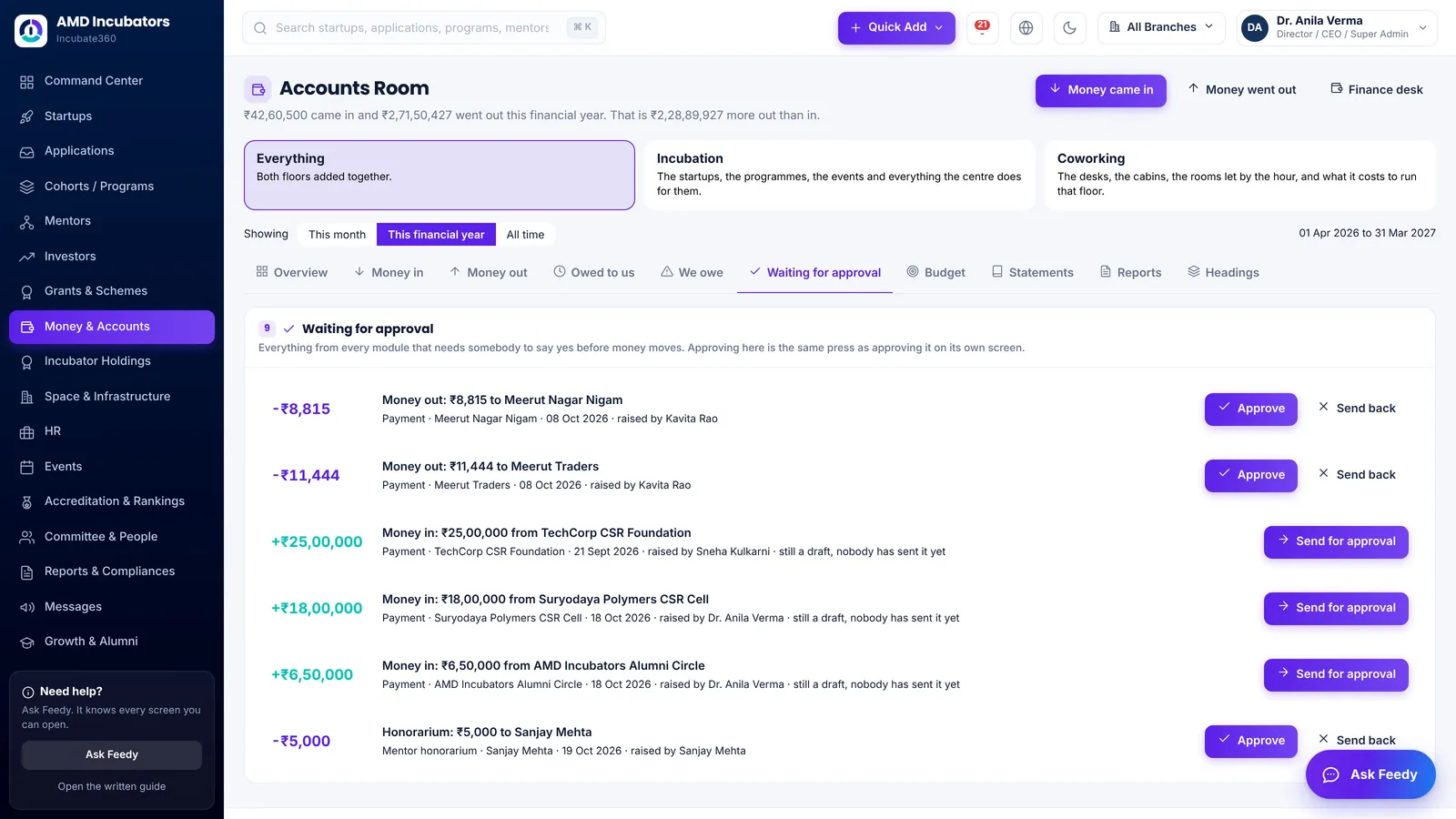
Task: Click the AMD Incubators logo icon
Action: coord(31,30)
